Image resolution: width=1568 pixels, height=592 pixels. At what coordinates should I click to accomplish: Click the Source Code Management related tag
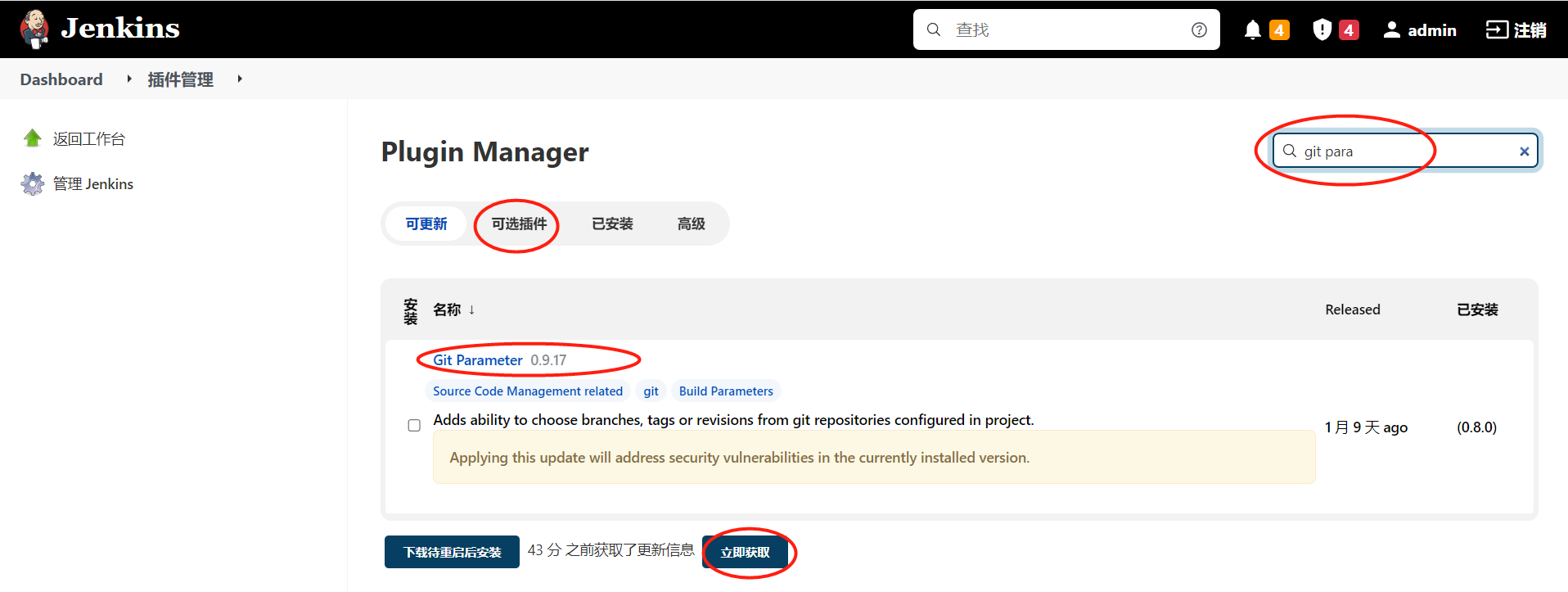pos(528,391)
